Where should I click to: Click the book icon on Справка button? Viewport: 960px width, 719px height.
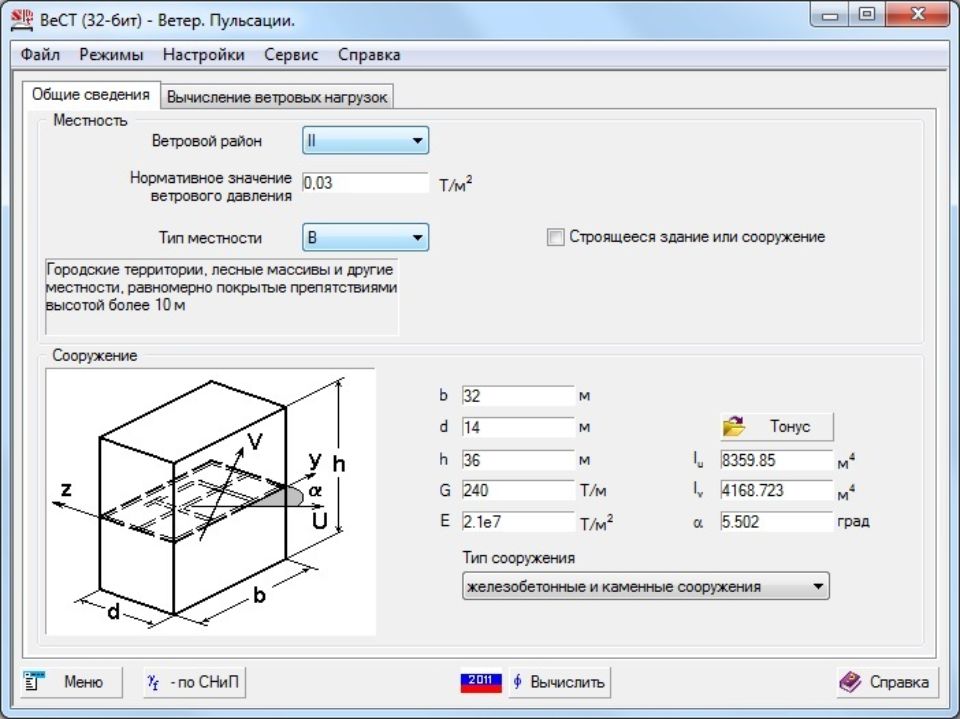point(850,682)
